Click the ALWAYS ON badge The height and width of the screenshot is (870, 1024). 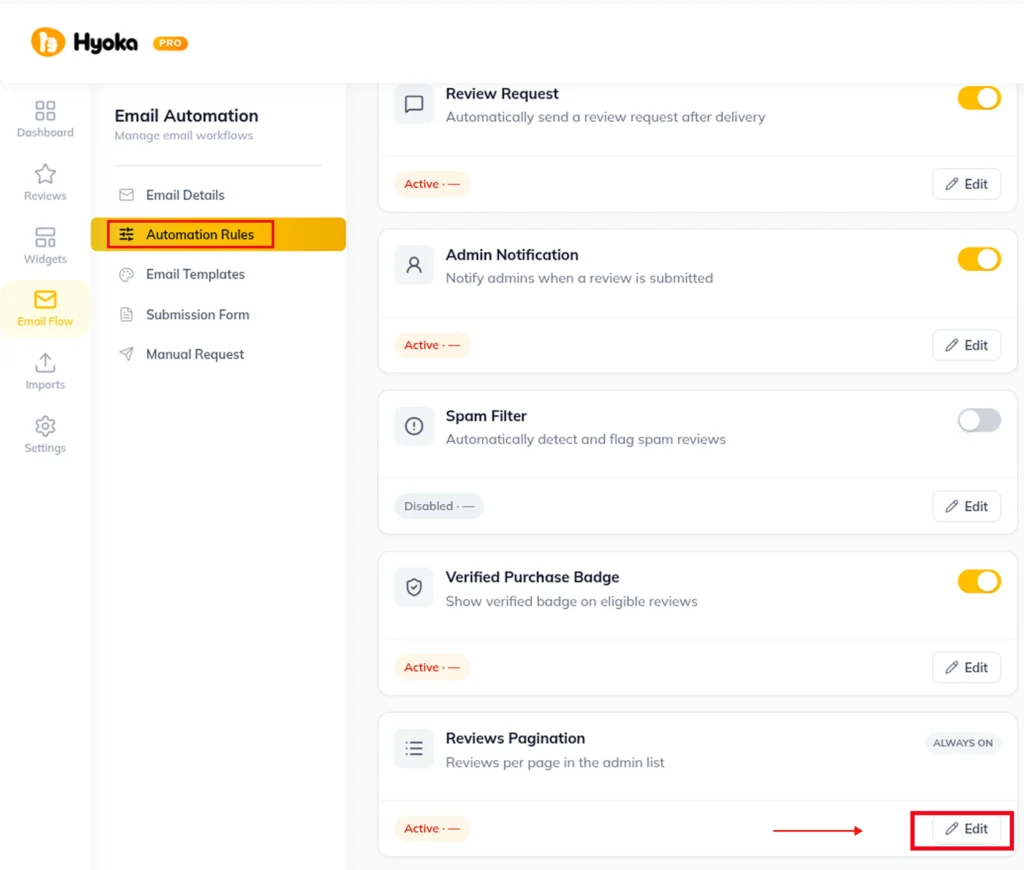point(963,743)
